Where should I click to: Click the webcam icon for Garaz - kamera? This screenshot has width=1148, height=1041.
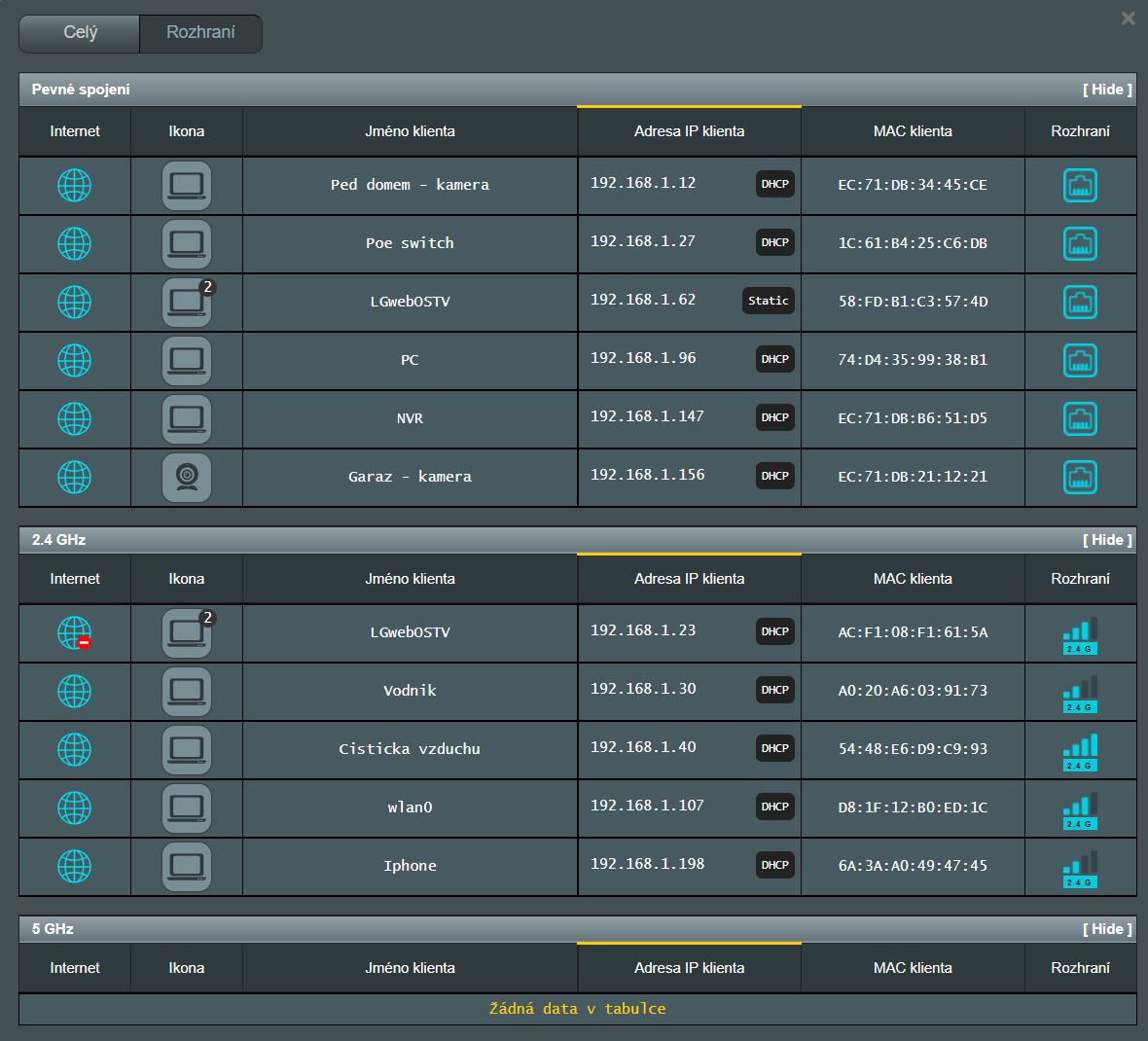[x=186, y=478]
